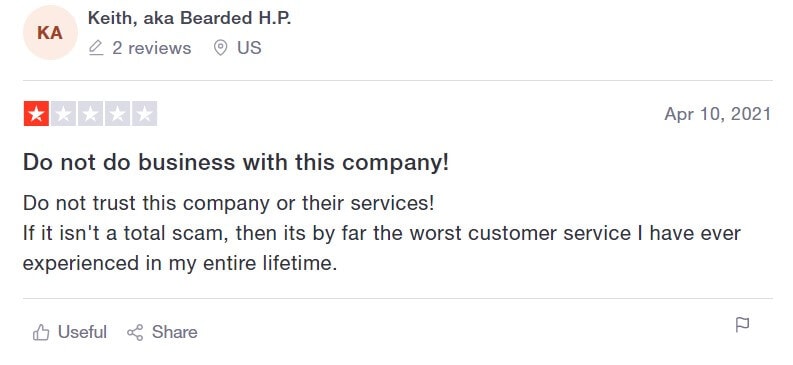Image resolution: width=793 pixels, height=365 pixels.
Task: Click the red first rating star
Action: 36,114
